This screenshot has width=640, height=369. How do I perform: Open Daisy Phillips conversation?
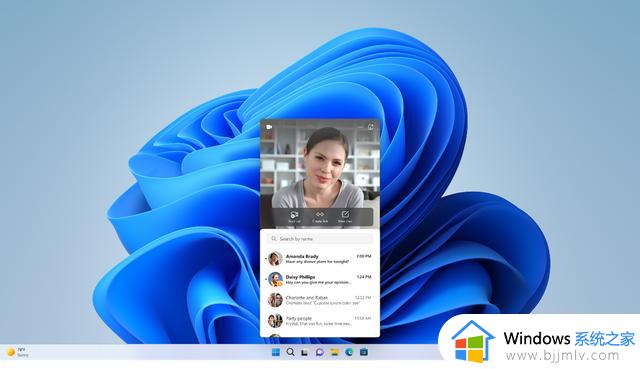tap(320, 279)
